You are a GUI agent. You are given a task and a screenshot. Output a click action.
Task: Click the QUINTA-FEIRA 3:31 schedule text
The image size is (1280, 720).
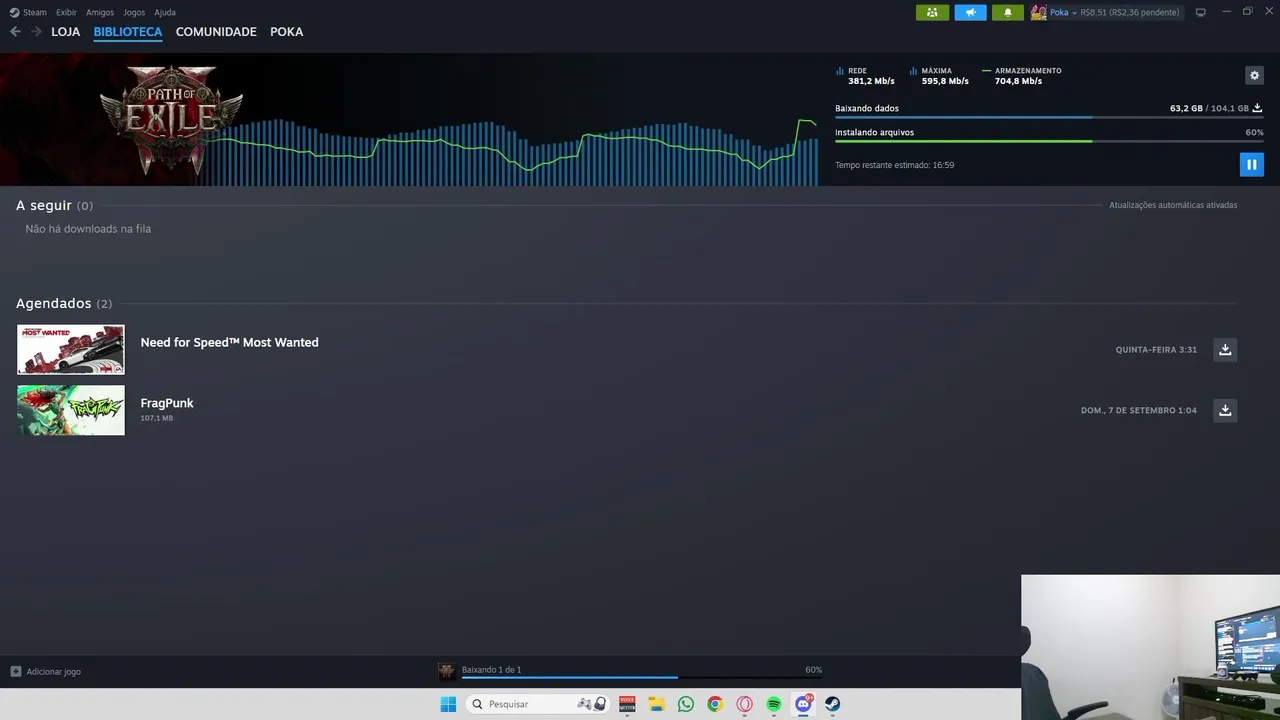pyautogui.click(x=1156, y=350)
